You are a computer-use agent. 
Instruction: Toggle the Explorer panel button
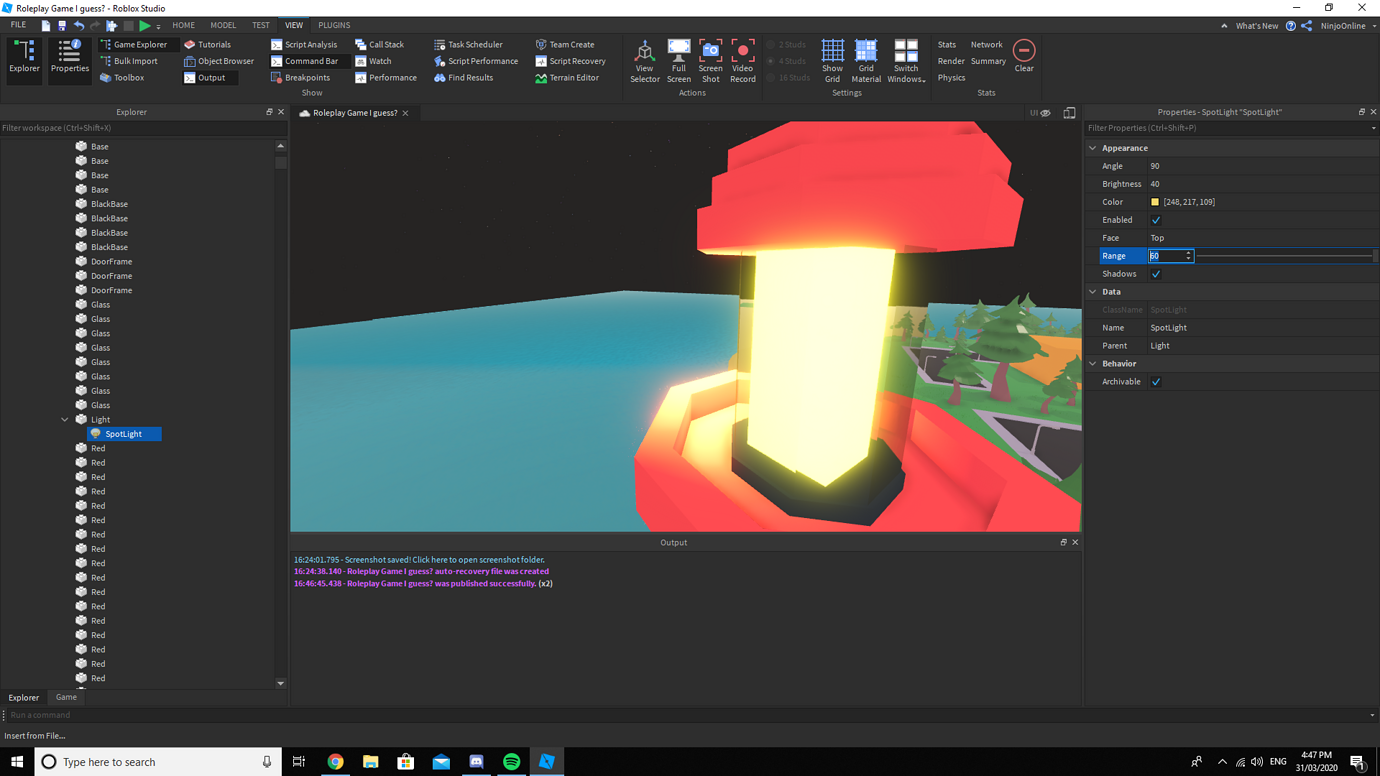tap(24, 60)
